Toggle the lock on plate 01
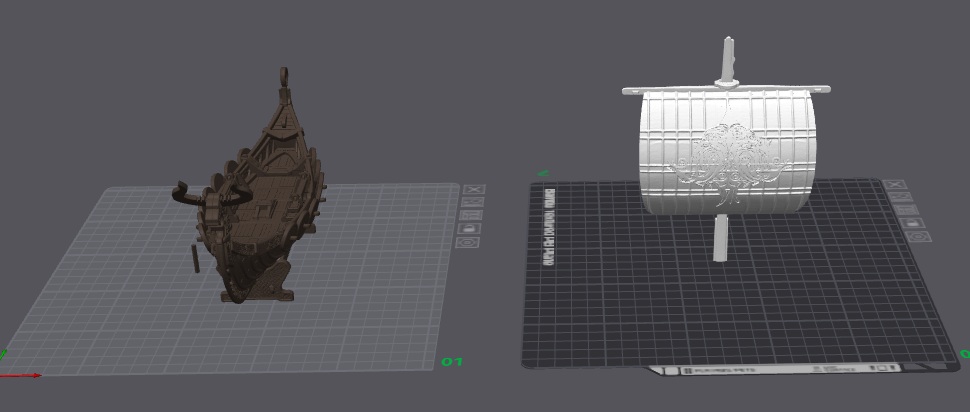 pyautogui.click(x=471, y=228)
